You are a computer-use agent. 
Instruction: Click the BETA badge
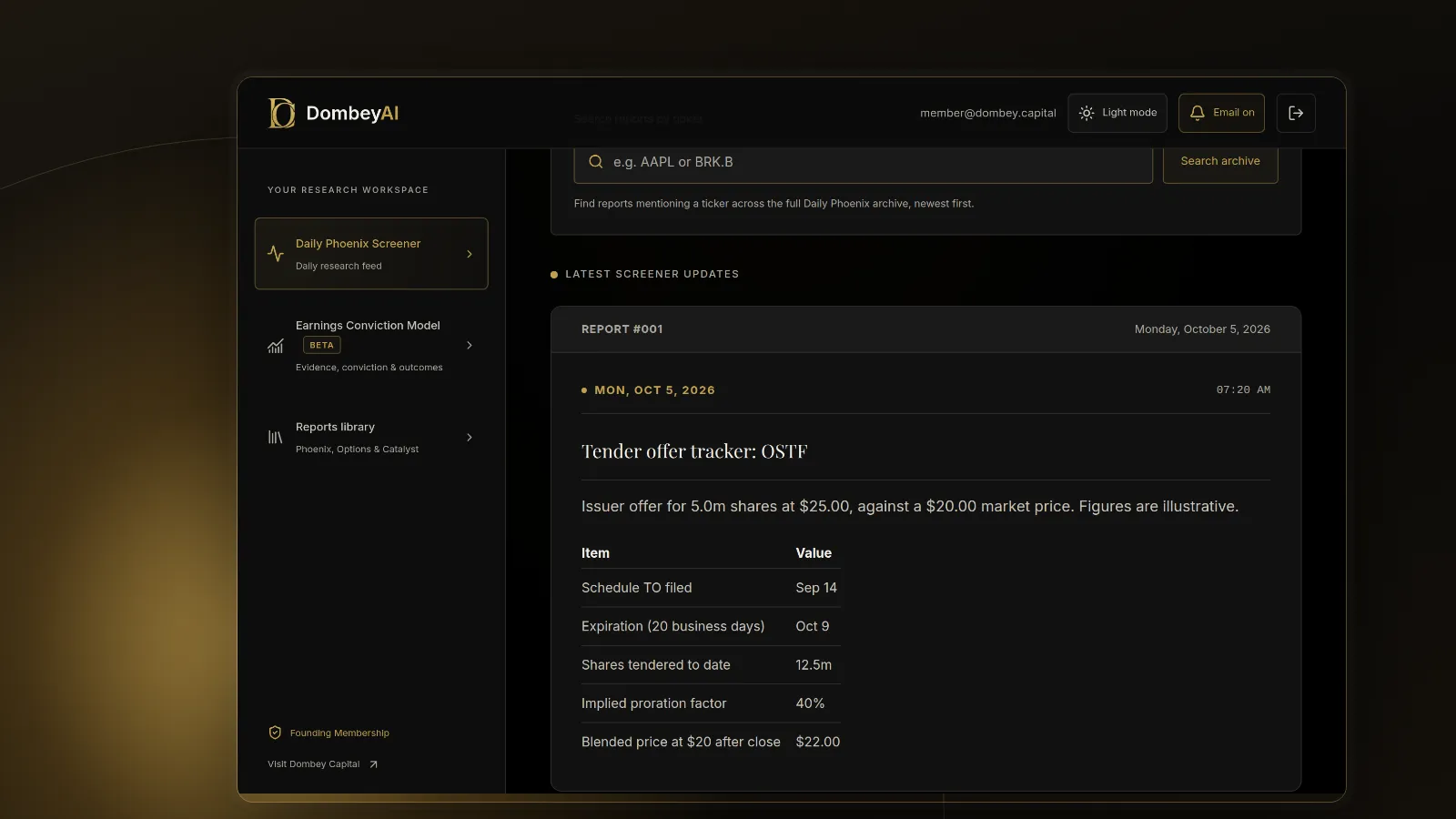click(x=322, y=345)
